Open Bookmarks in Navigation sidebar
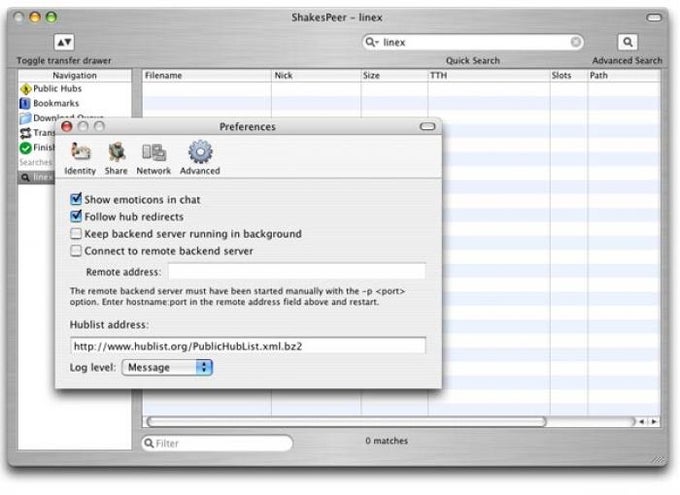680x495 pixels. coord(49,103)
